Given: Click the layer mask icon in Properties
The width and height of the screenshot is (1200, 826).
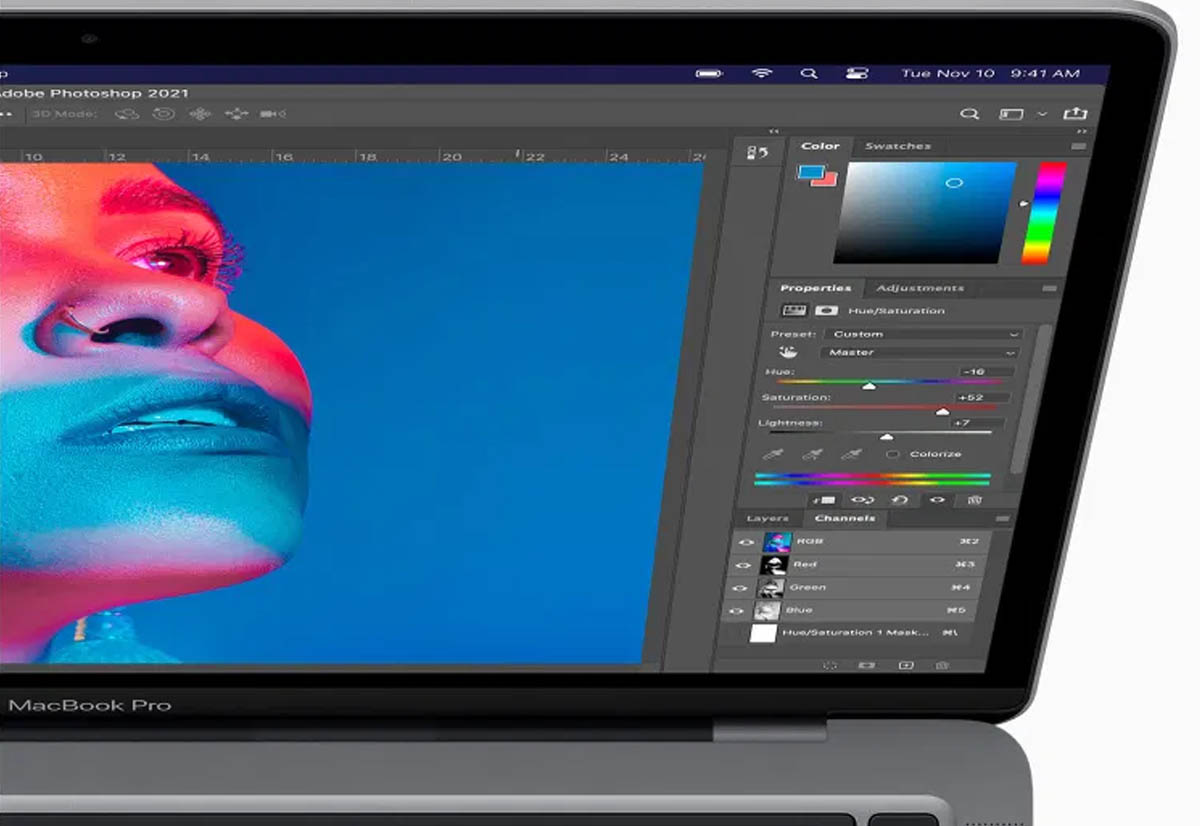Looking at the screenshot, I should tap(827, 311).
